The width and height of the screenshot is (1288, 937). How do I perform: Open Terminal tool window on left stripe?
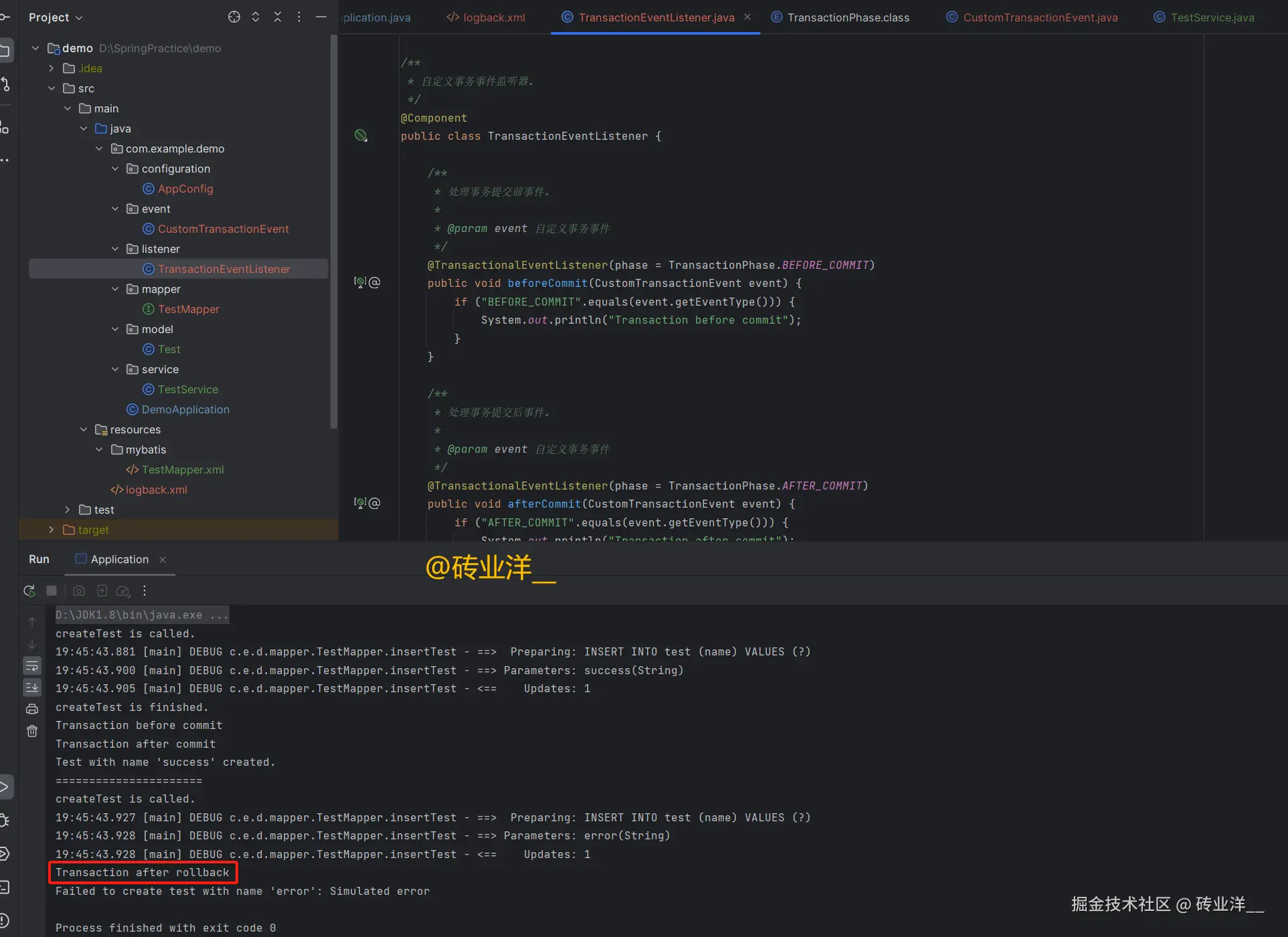tap(5, 888)
